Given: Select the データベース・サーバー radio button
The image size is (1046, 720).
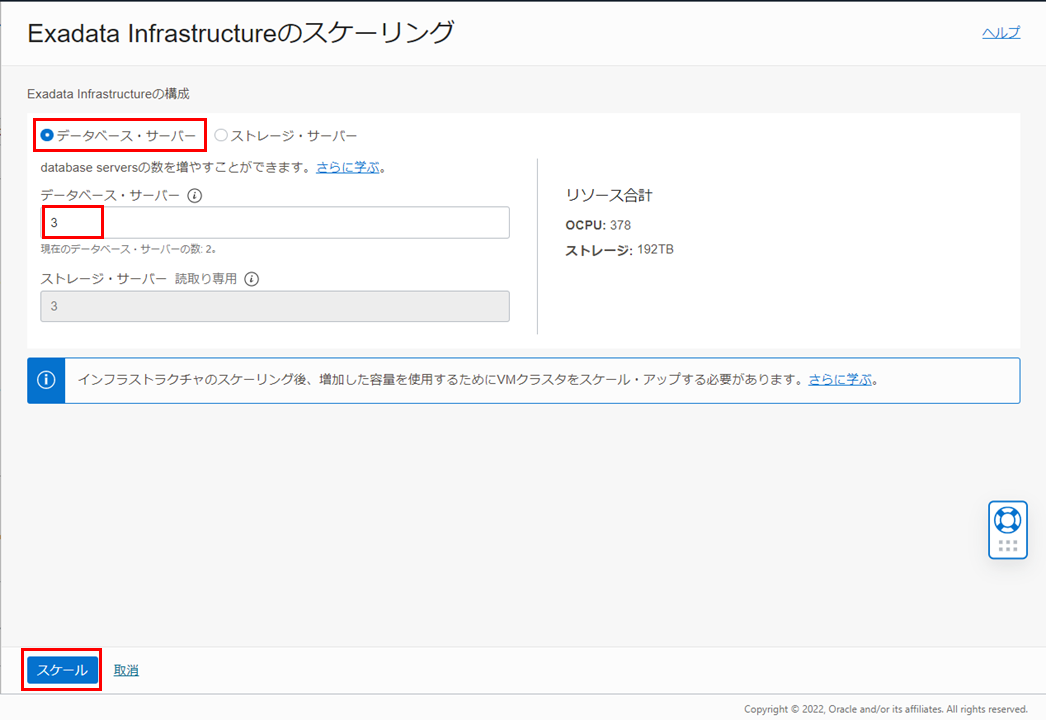Looking at the screenshot, I should point(47,135).
